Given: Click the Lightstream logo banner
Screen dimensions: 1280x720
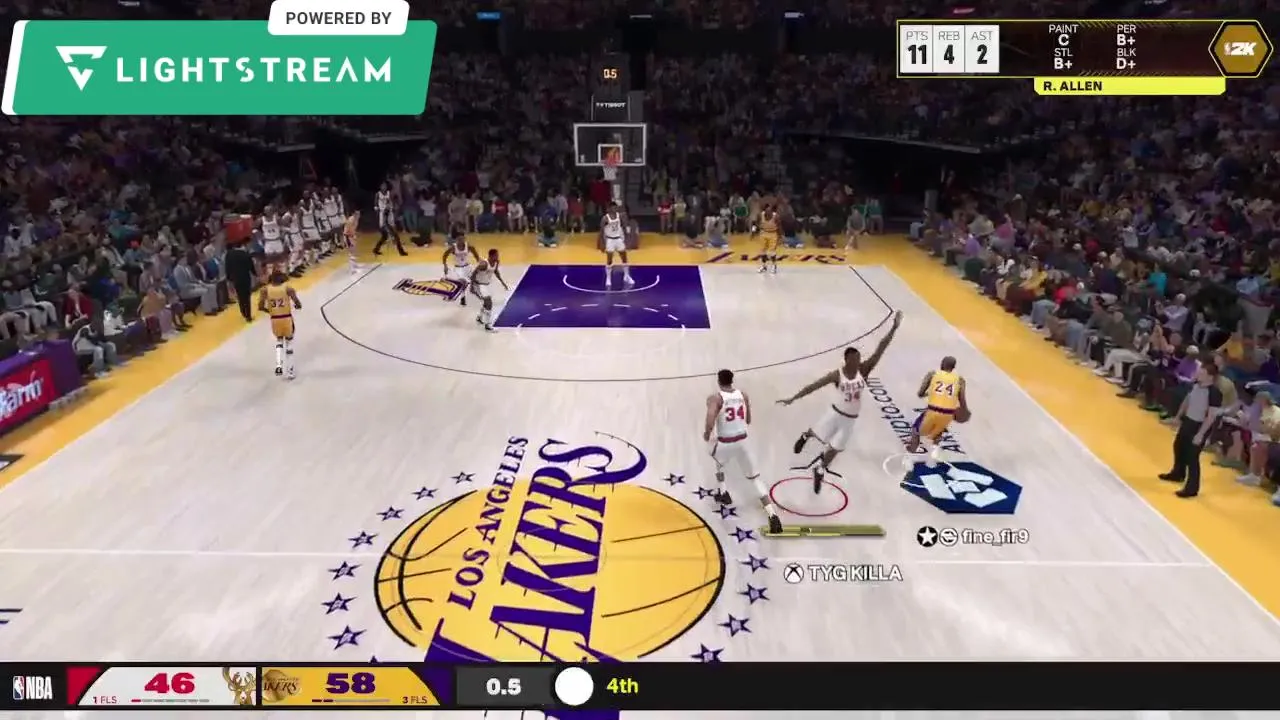Looking at the screenshot, I should pyautogui.click(x=220, y=68).
